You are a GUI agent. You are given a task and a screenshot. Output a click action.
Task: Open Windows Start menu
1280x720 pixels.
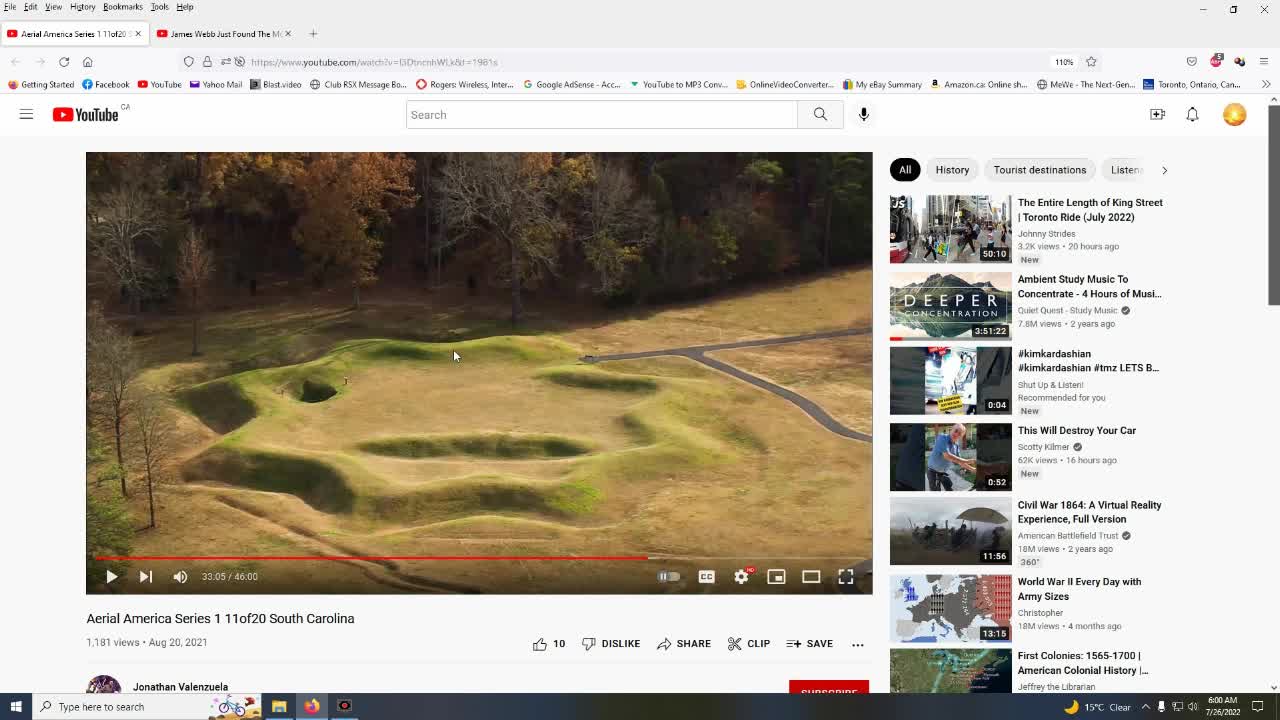click(x=16, y=707)
